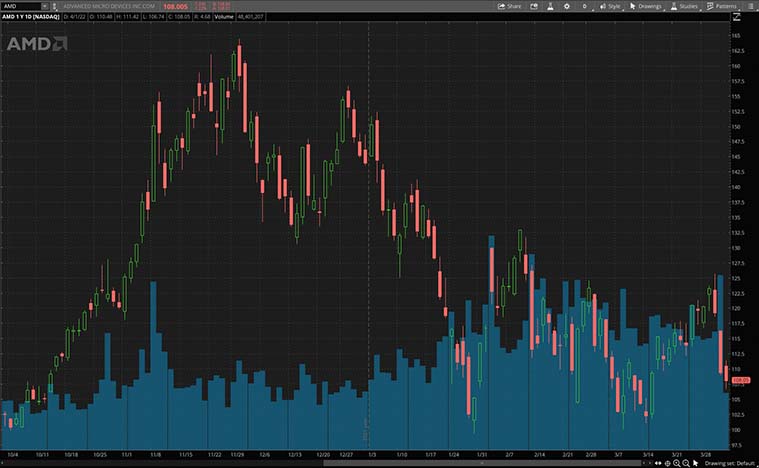The image size is (759, 468).
Task: Open the Studies menu
Action: click(x=684, y=6)
